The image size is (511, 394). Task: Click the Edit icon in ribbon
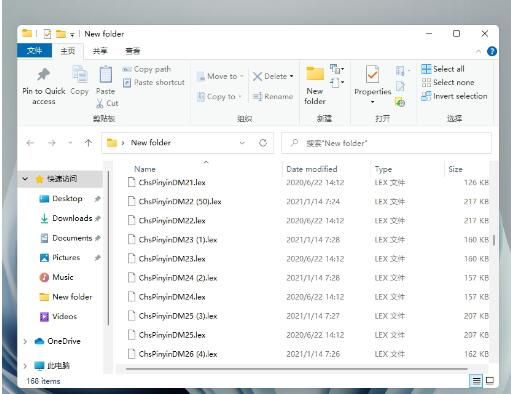pos(400,86)
